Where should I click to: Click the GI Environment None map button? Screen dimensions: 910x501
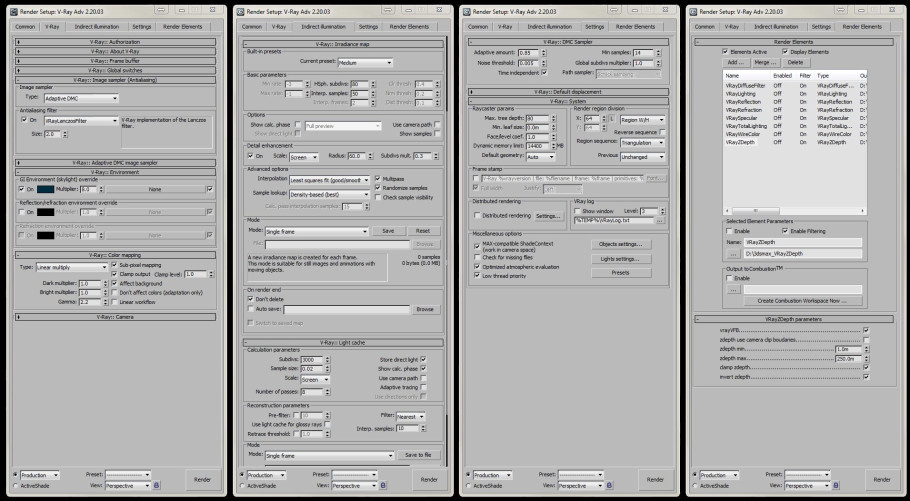tap(155, 189)
